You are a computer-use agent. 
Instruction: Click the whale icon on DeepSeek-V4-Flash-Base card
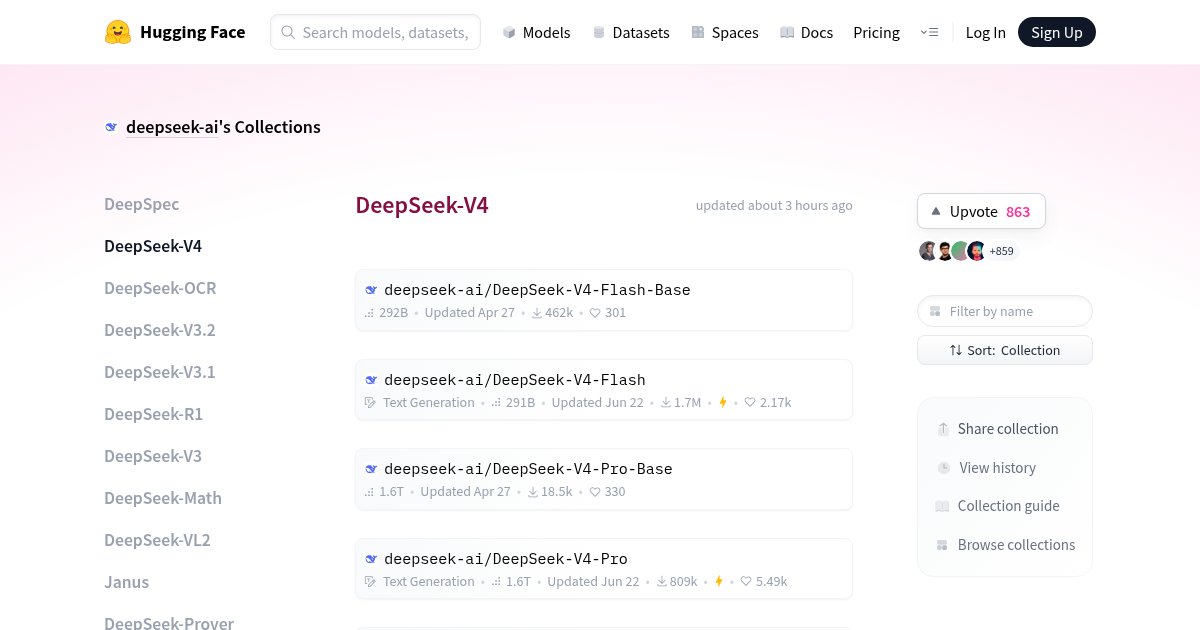click(371, 290)
